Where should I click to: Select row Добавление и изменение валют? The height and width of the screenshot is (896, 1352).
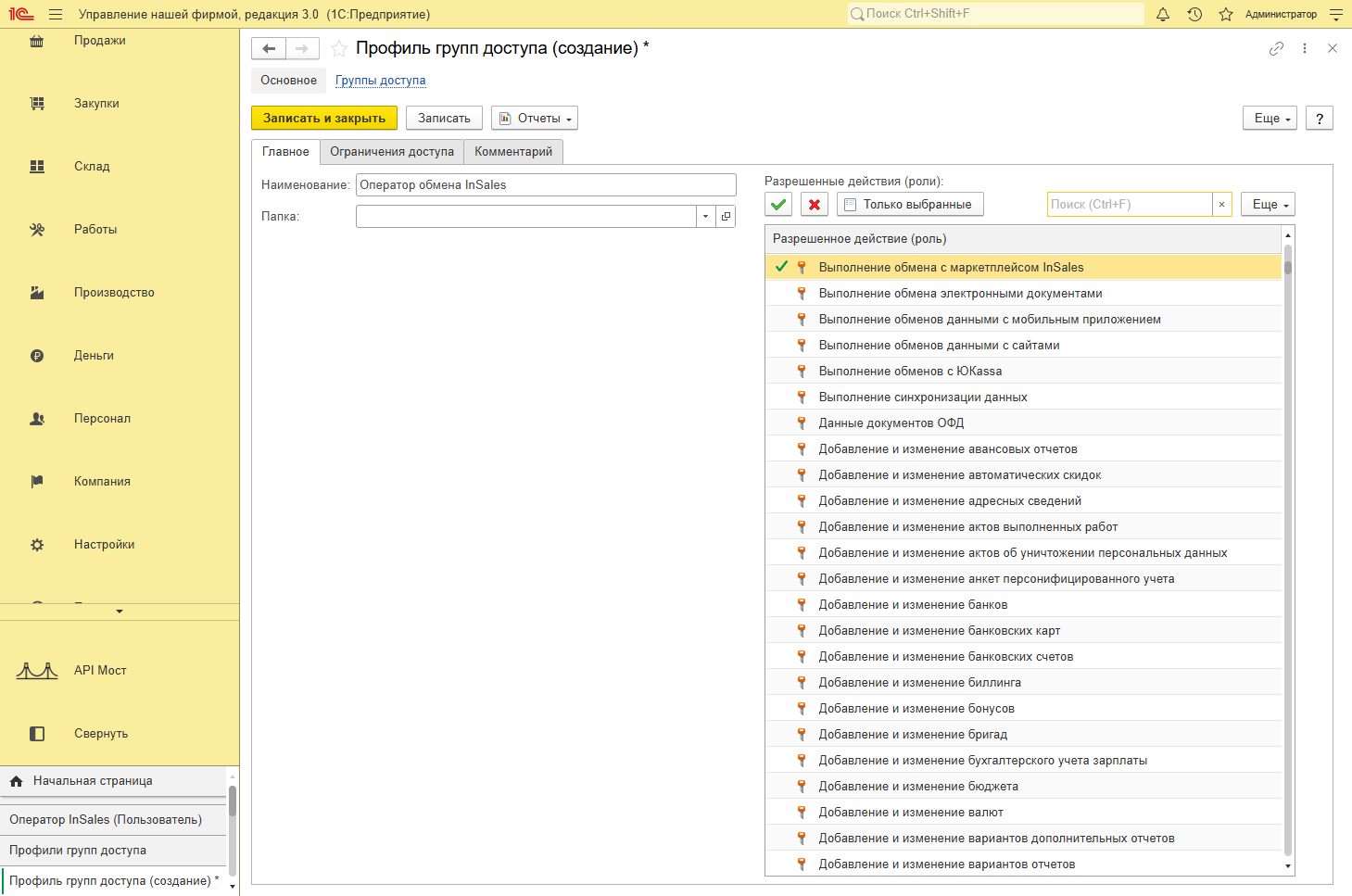[1023, 813]
